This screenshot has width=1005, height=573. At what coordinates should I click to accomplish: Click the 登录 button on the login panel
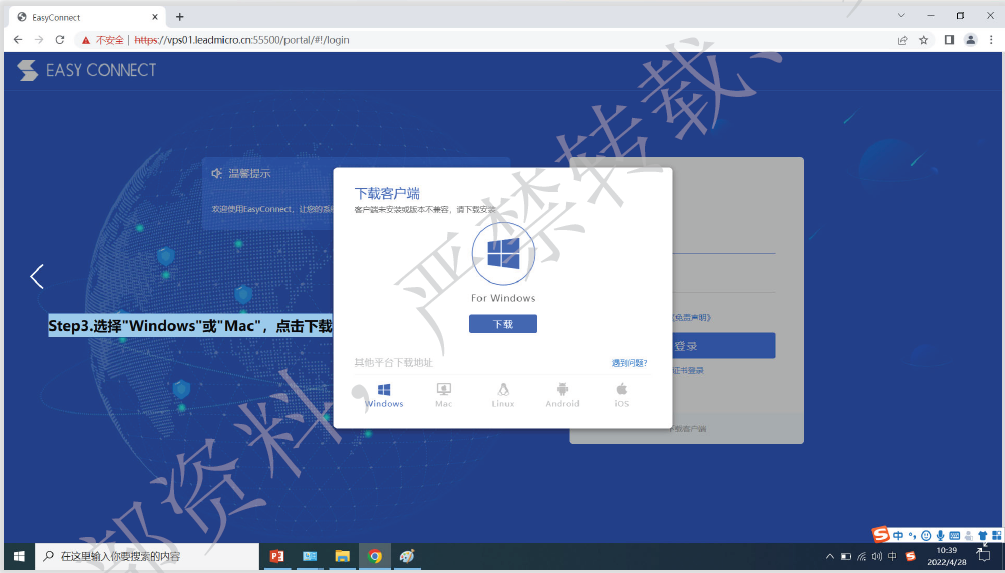(x=724, y=346)
